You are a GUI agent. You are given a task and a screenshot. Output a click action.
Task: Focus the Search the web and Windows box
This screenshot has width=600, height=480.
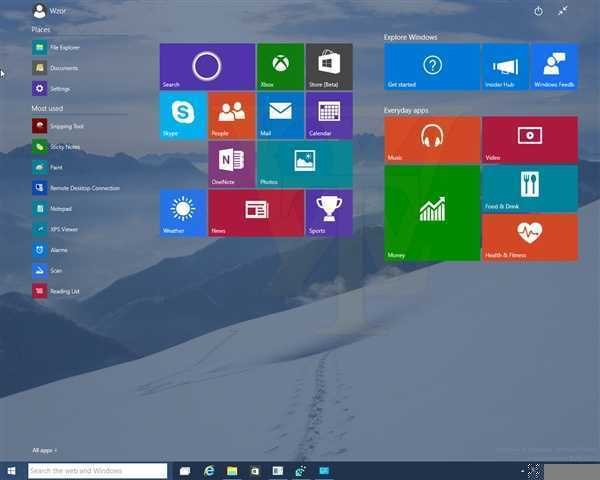pyautogui.click(x=98, y=471)
